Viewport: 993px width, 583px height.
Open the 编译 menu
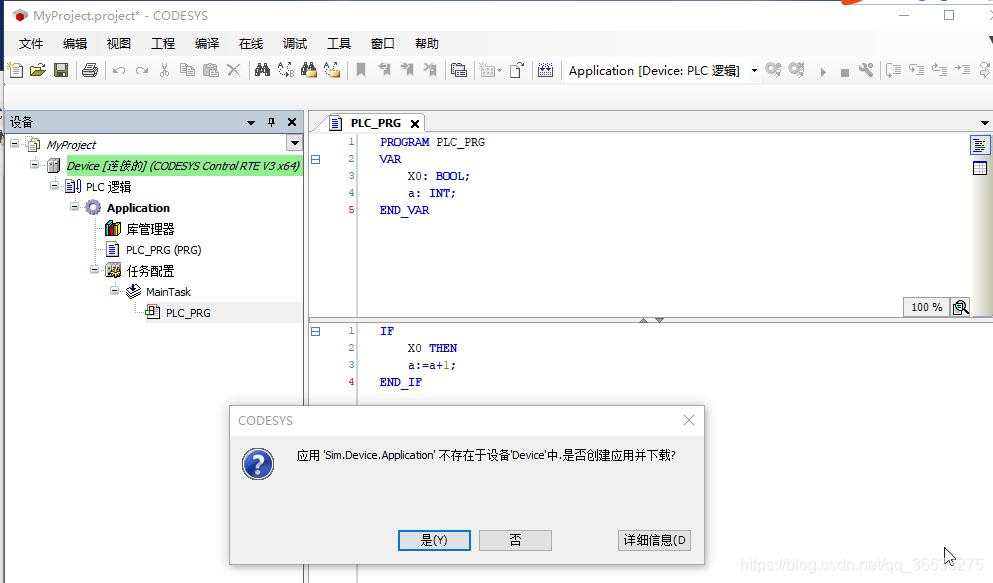click(207, 43)
